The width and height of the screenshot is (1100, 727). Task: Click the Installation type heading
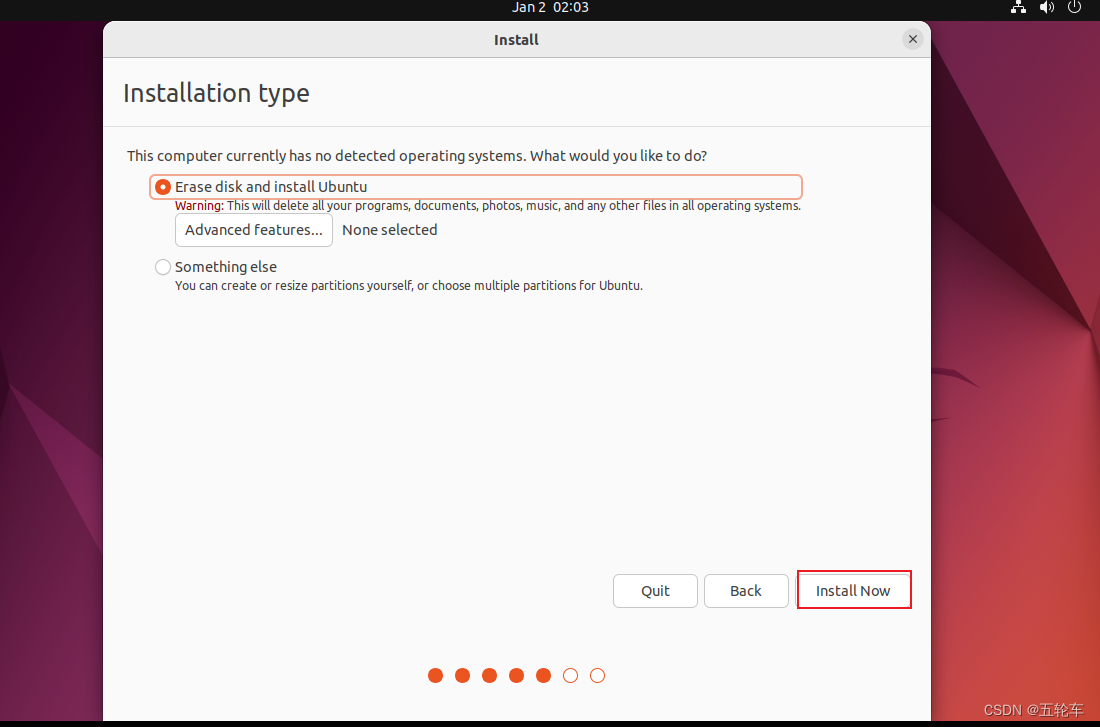tap(216, 93)
